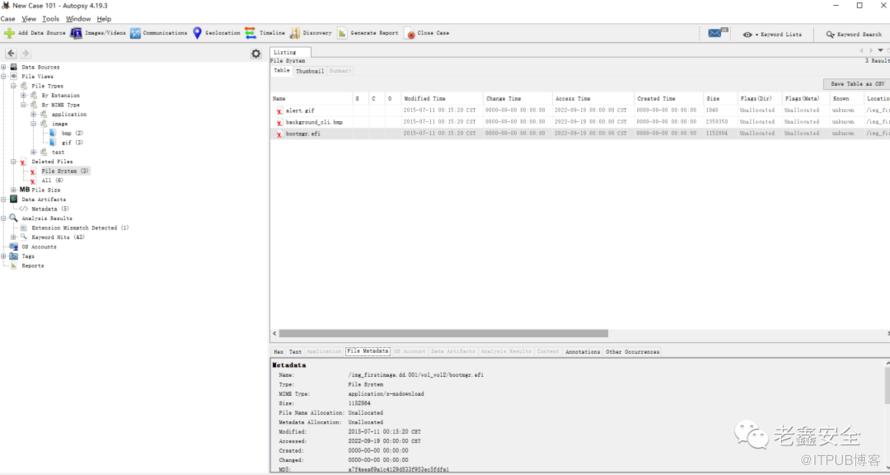Screen dimensions: 890x475
Task: Click Save Table as CSV button
Action: coord(857,84)
